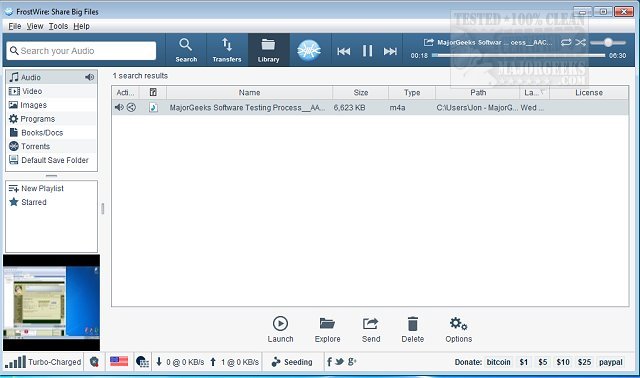Select Books/Docs in the library sidebar
Viewport: 640px width, 378px height.
point(51,133)
